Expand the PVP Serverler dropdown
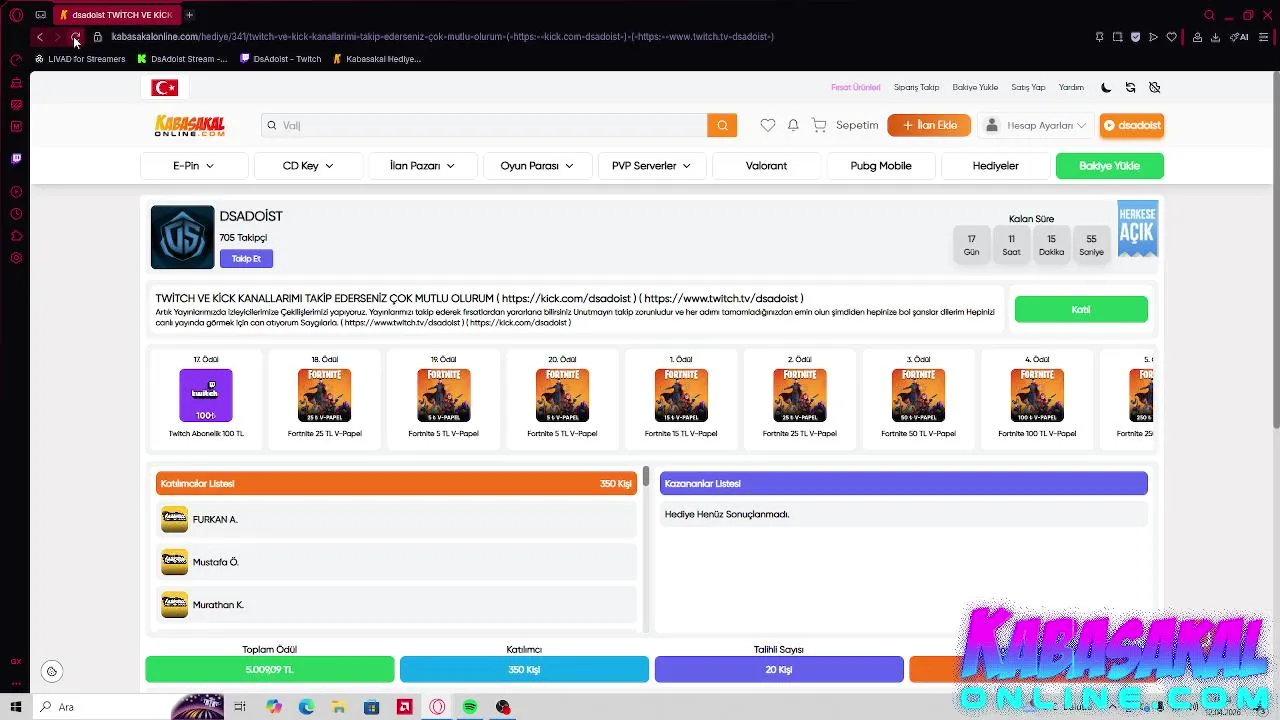Screen dimensions: 1280x720 (x=651, y=166)
